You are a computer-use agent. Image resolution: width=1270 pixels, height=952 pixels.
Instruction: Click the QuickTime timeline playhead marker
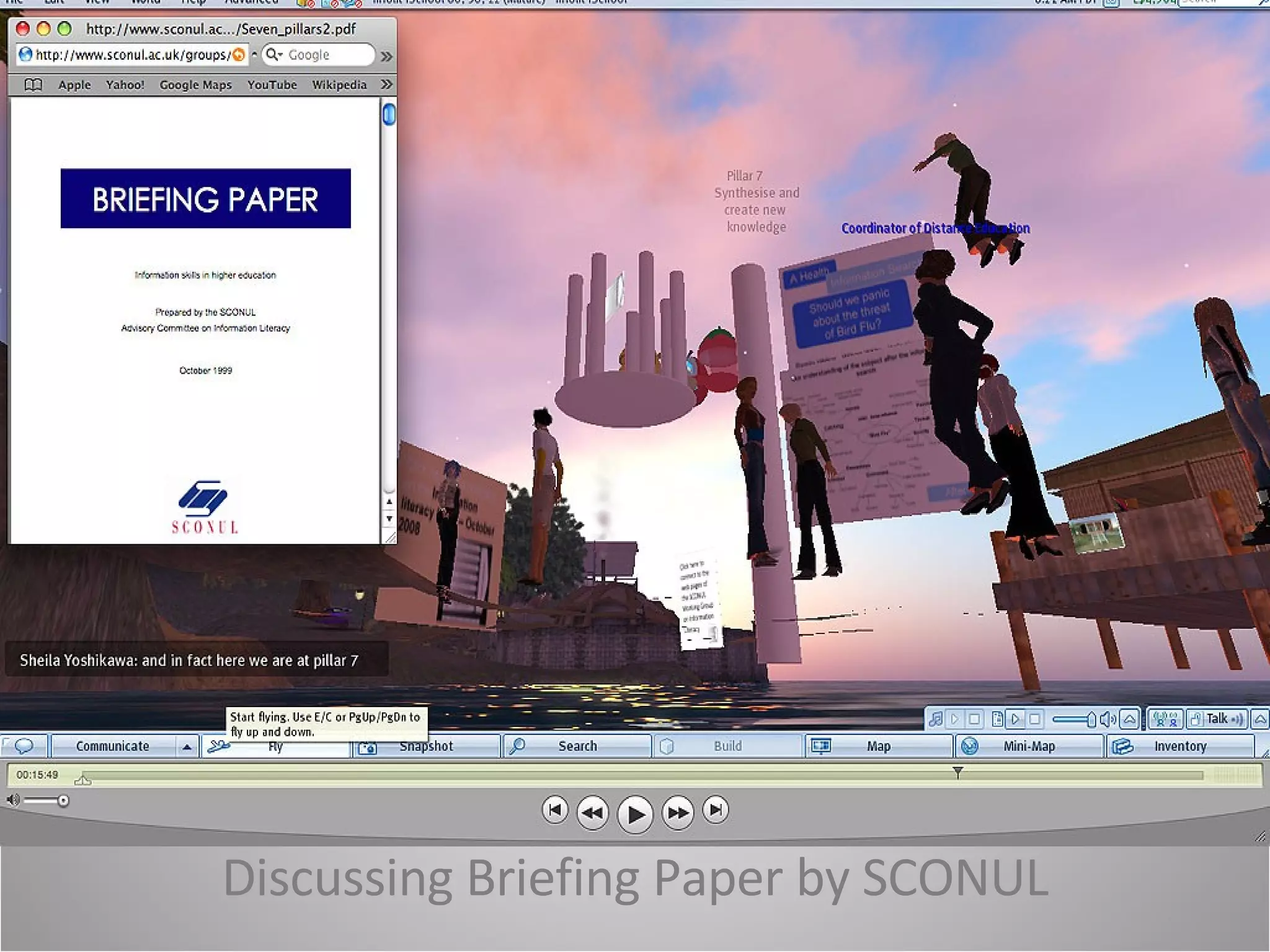[958, 772]
